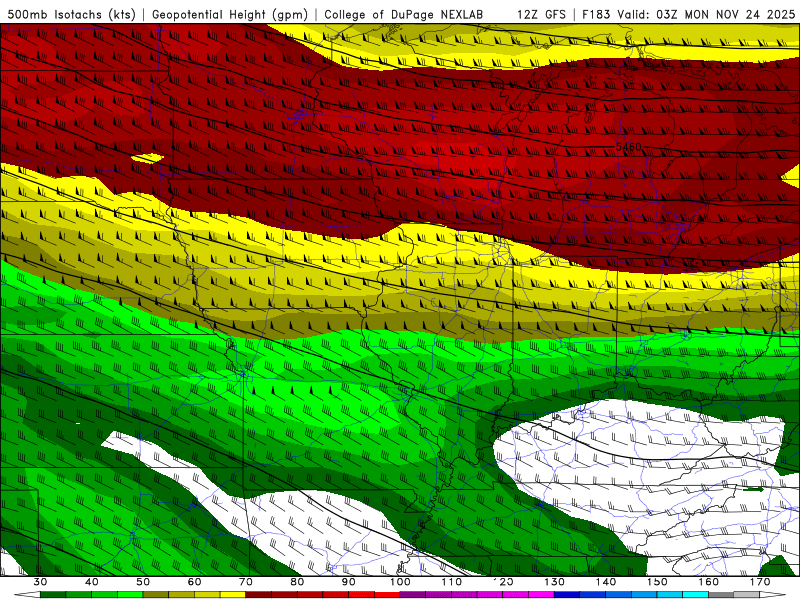Click the '110' colorbar tick label
The image size is (800, 600).
click(452, 582)
